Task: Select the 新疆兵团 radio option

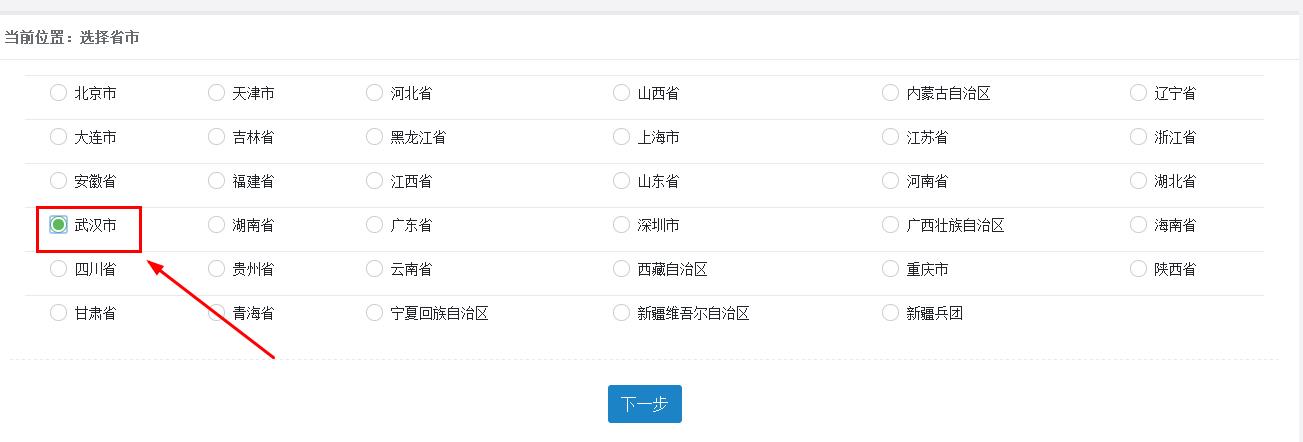Action: pyautogui.click(x=890, y=313)
